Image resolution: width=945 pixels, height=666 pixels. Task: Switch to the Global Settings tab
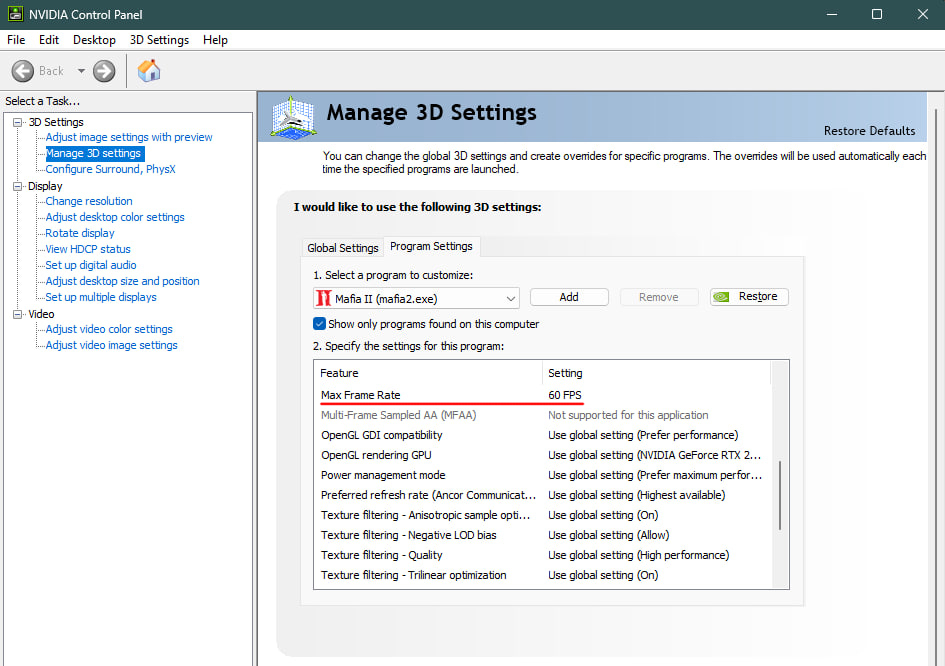pos(343,248)
